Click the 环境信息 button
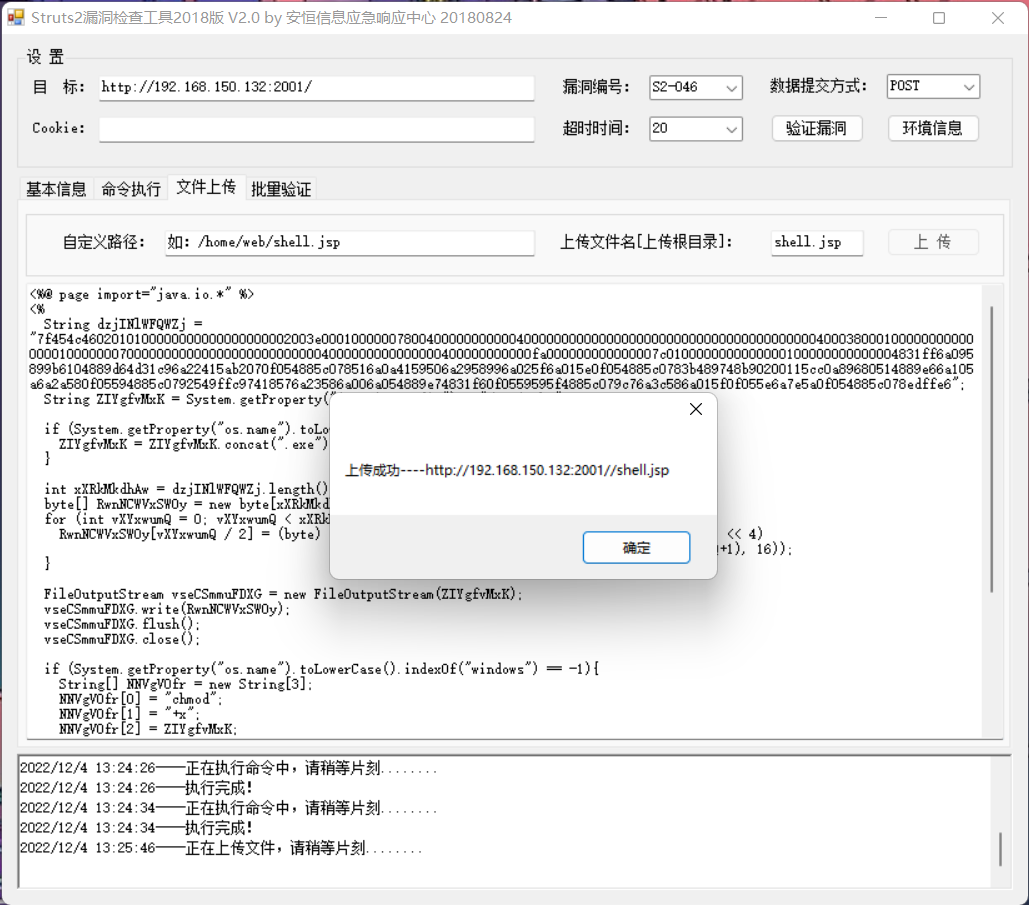 point(933,128)
